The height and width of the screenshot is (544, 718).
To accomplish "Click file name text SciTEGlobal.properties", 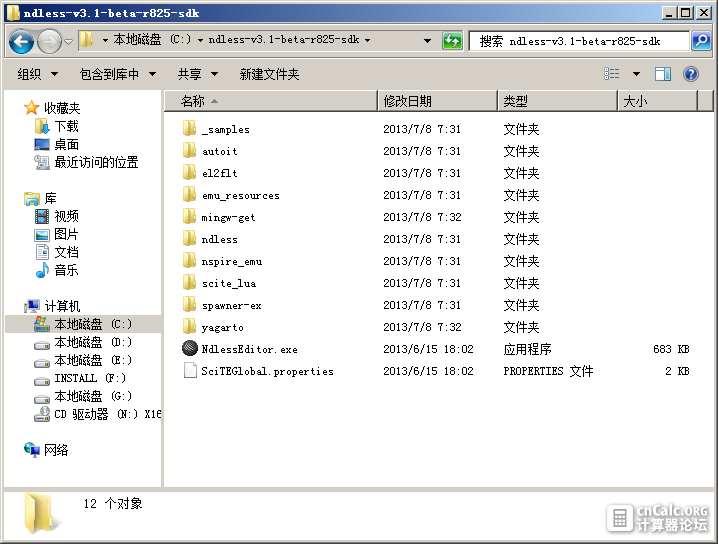I will pos(267,371).
